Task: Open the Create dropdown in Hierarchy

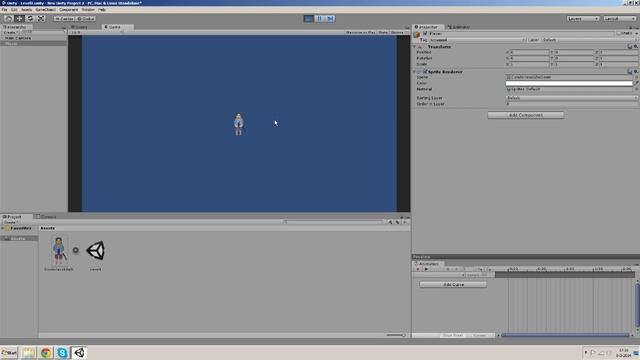Action: [x=10, y=32]
